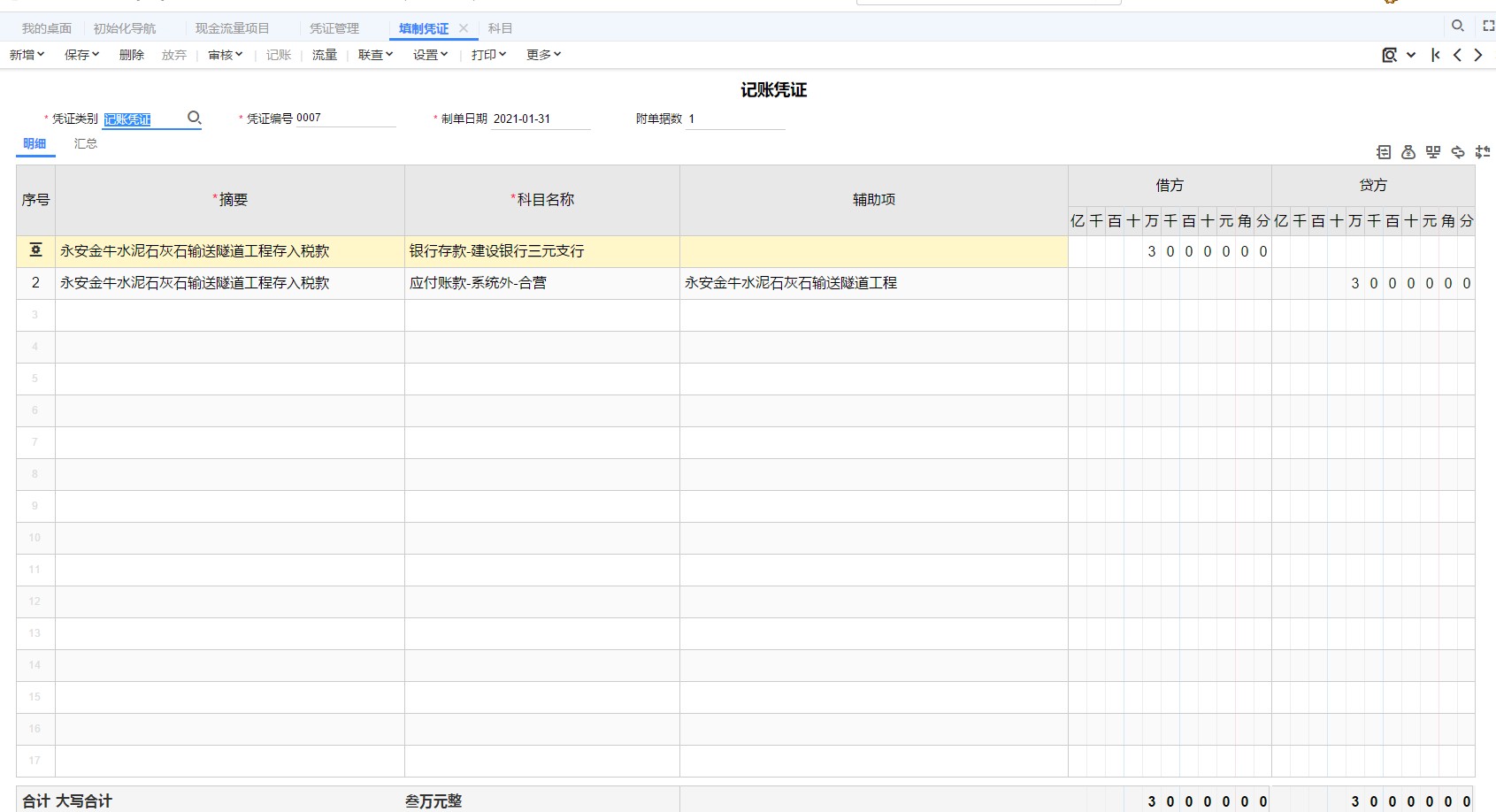1496x812 pixels.
Task: Open the 打印 dropdown
Action: point(488,55)
